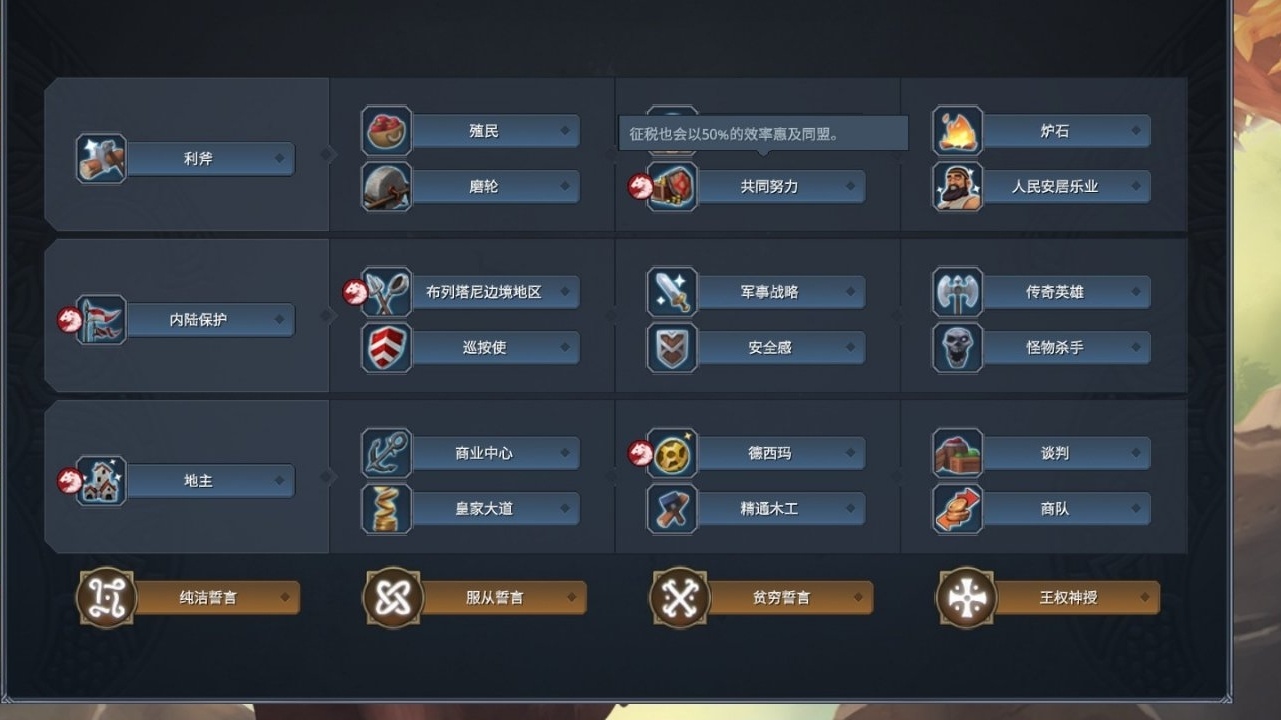1281x720 pixels.
Task: Click the 精通木工 hammer icon
Action: [x=672, y=509]
